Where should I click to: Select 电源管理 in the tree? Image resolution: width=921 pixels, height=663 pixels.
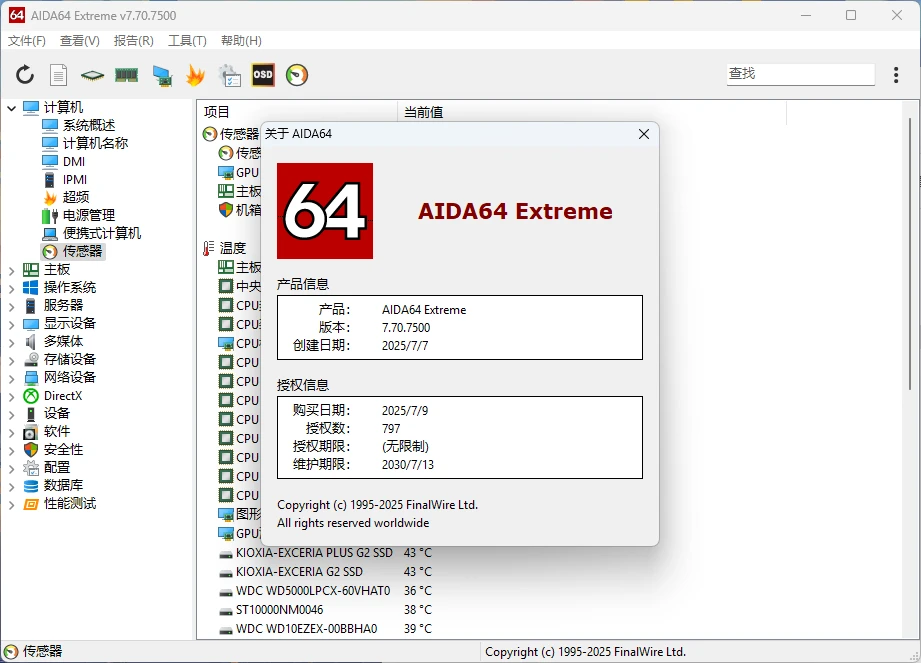tap(89, 216)
